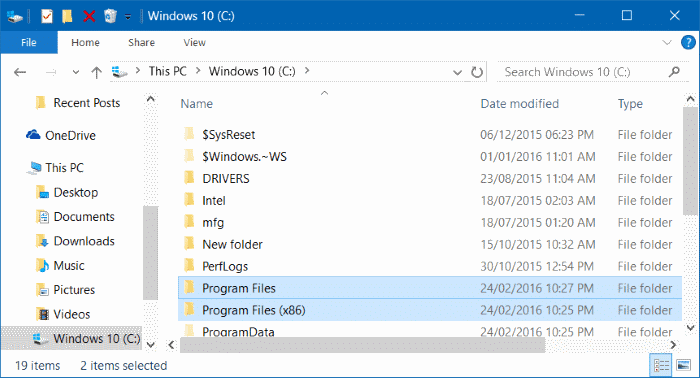Click the horizontal scroll right arrow
Image resolution: width=700 pixels, height=378 pixels.
(x=673, y=345)
